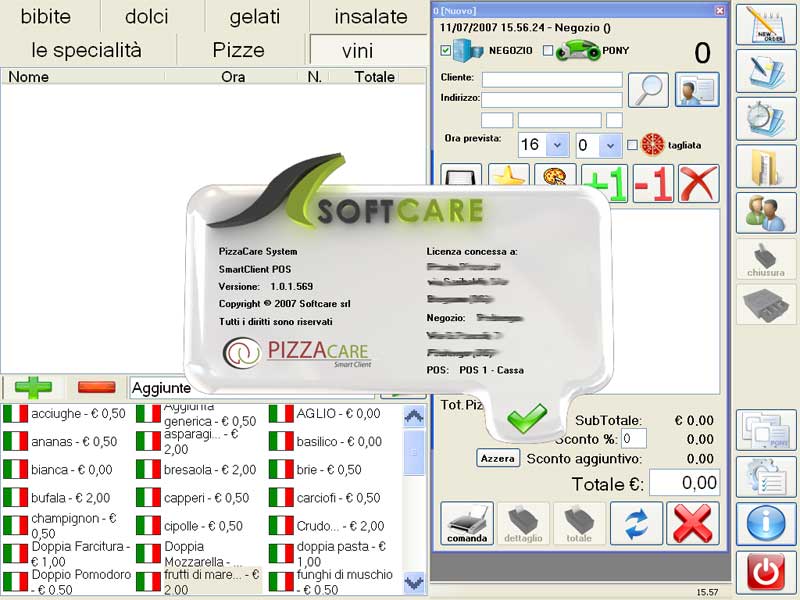Select the Pizze tab
The image size is (800, 600).
239,50
